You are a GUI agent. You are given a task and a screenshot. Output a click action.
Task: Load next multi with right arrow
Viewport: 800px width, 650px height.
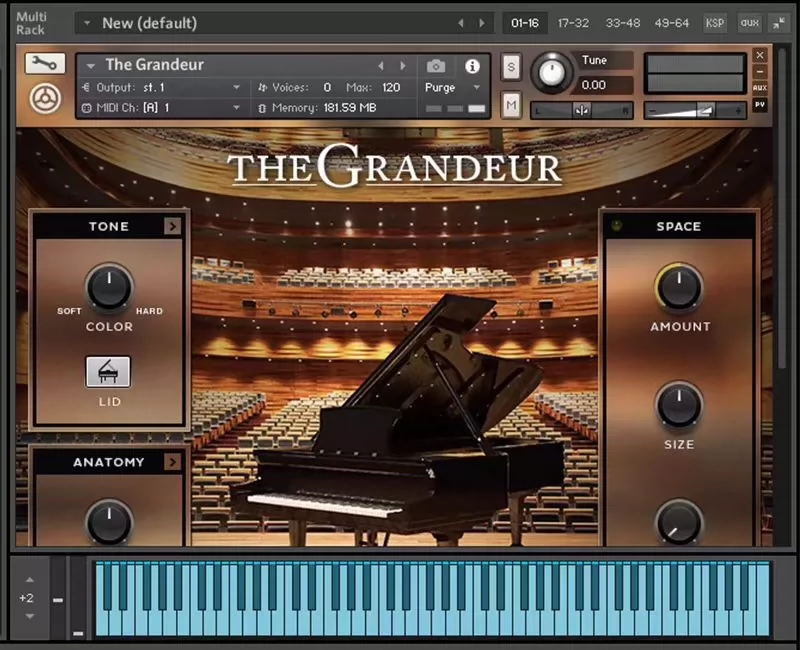pyautogui.click(x=482, y=23)
